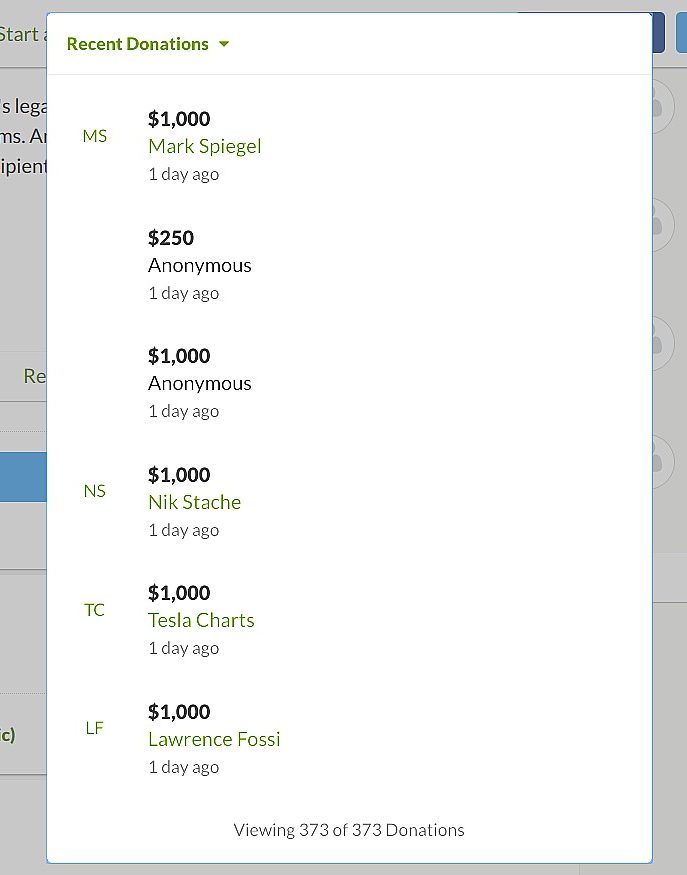Open Mark Spiegel's donor profile
Viewport: 687px width, 875px height.
point(205,146)
